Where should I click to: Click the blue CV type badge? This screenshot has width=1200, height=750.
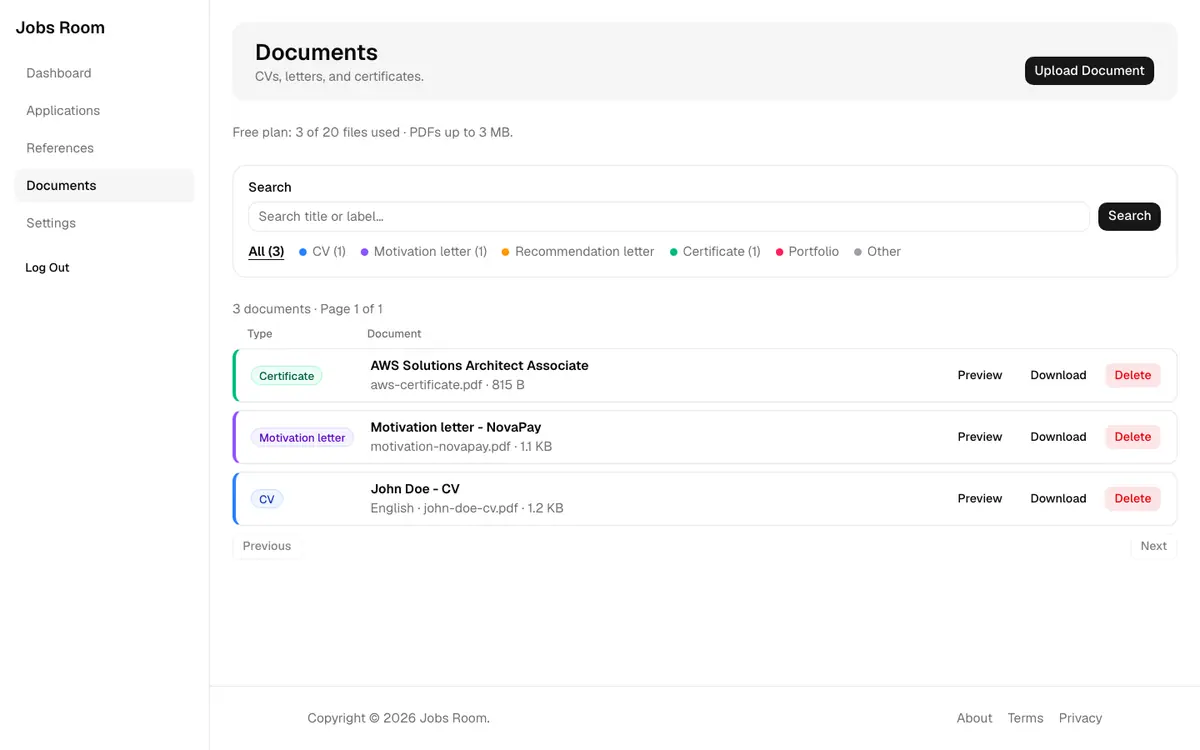[267, 499]
